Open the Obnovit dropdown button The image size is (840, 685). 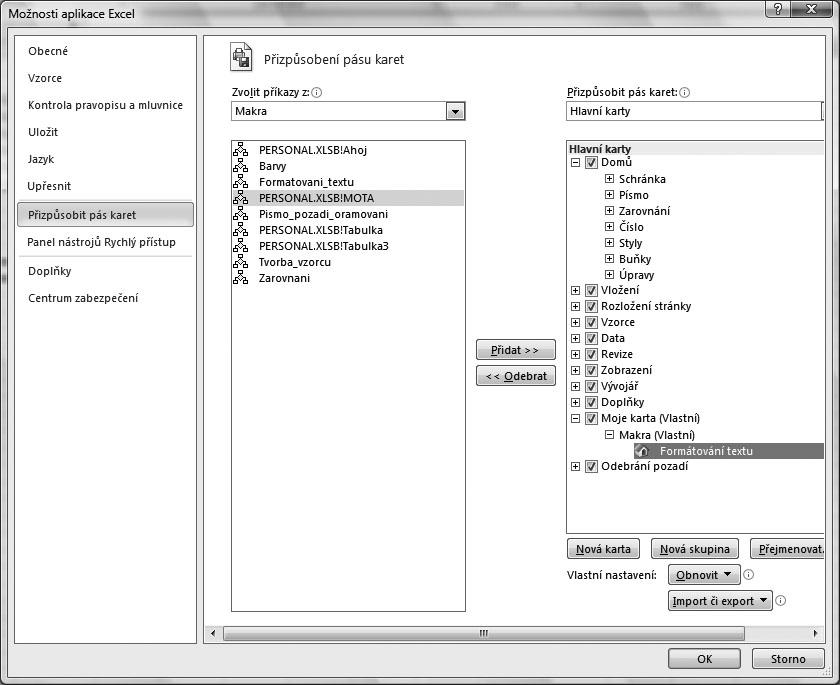point(704,575)
